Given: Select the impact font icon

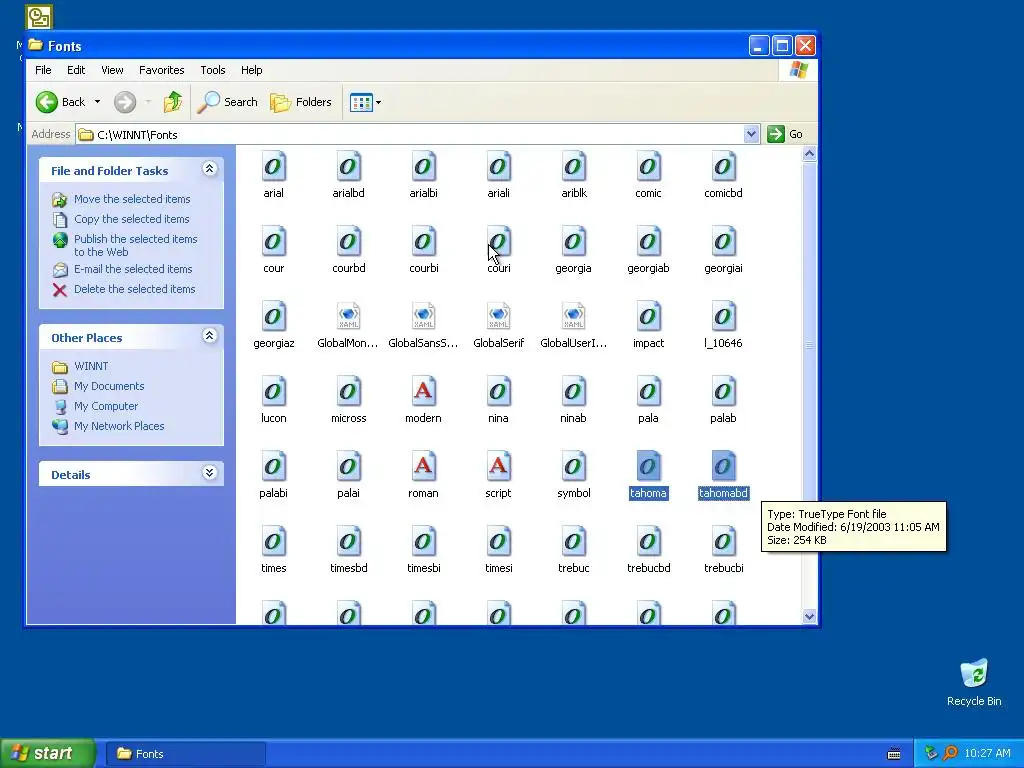Looking at the screenshot, I should [648, 317].
